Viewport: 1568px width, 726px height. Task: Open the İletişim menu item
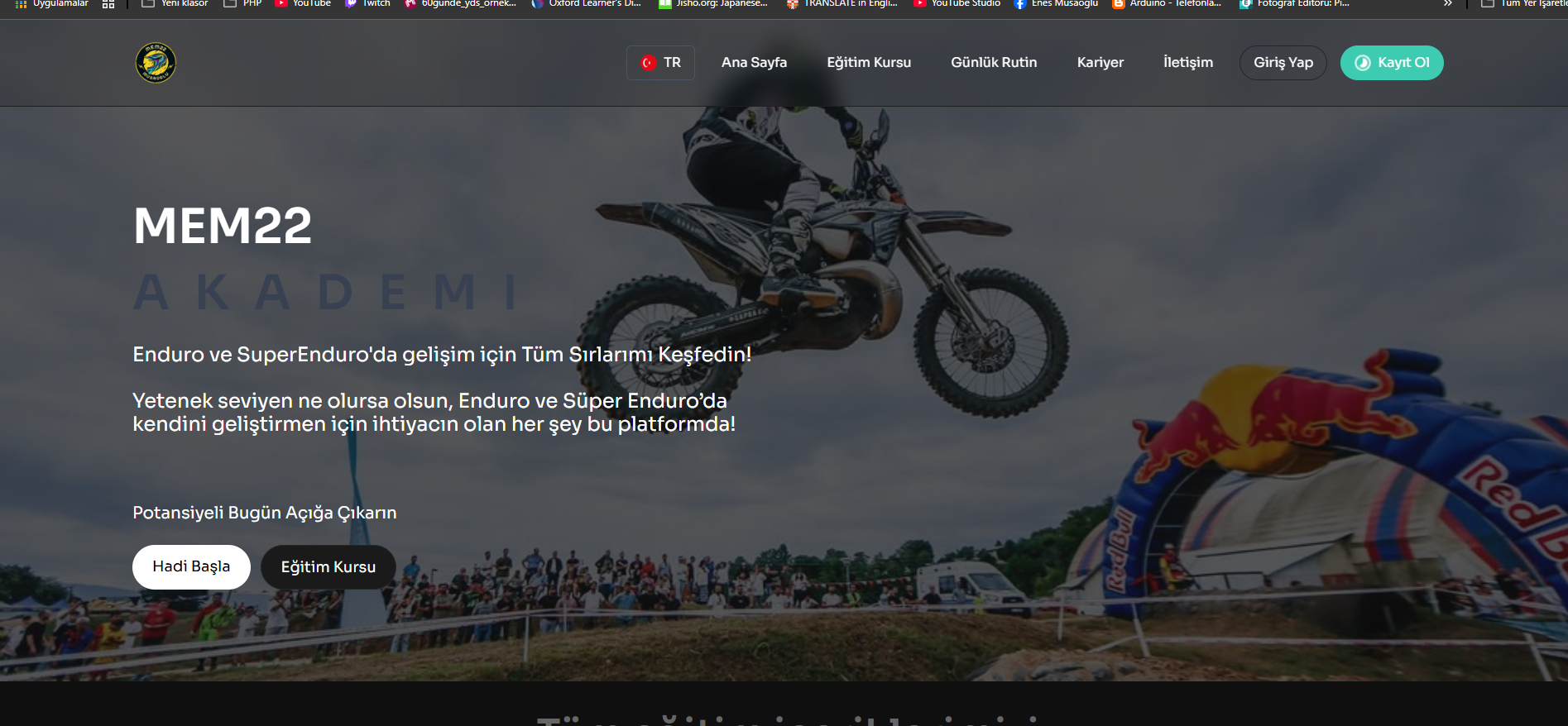point(1188,63)
